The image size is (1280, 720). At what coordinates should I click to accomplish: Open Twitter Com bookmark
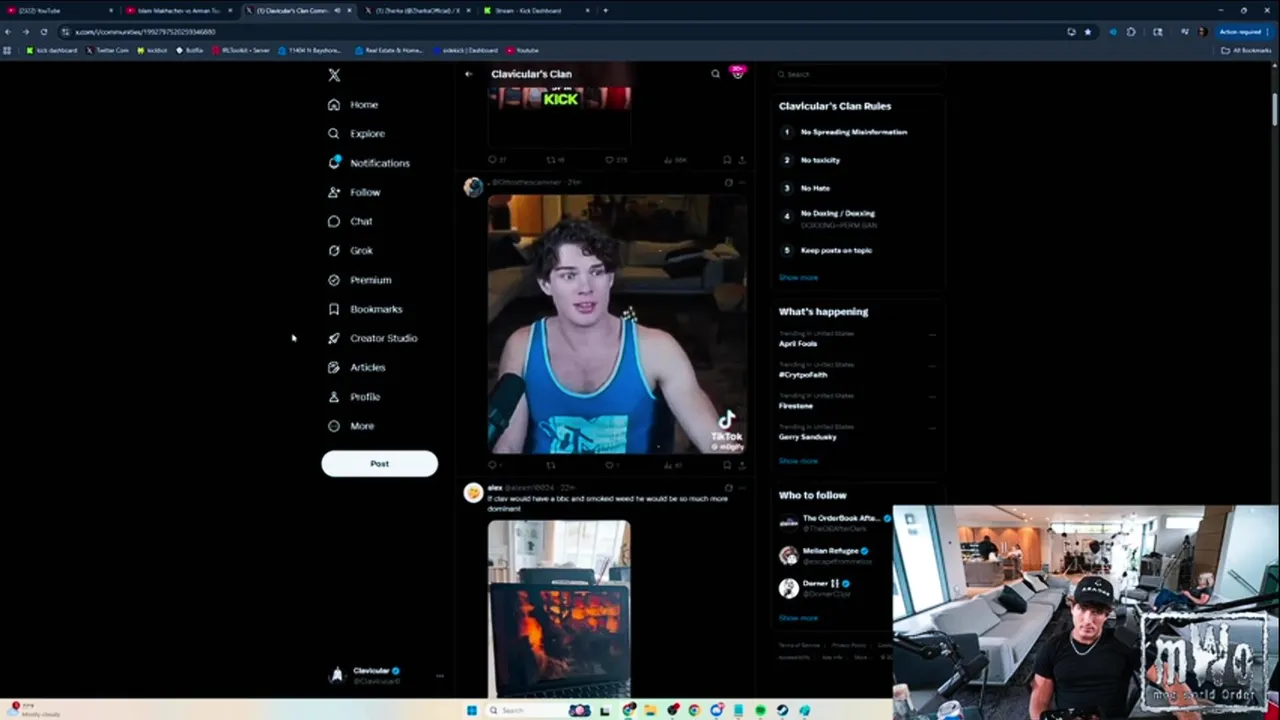(108, 50)
